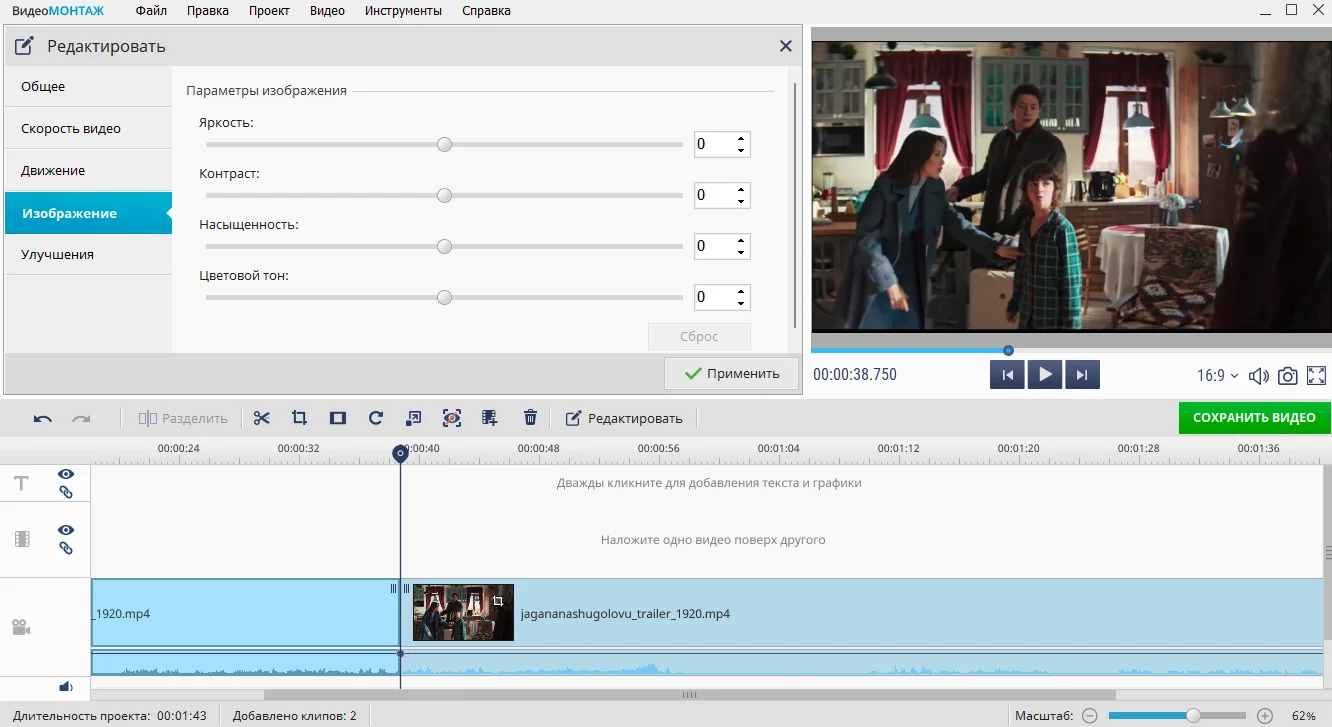
Task: Decrease the Контраст value with down arrow
Action: (740, 201)
